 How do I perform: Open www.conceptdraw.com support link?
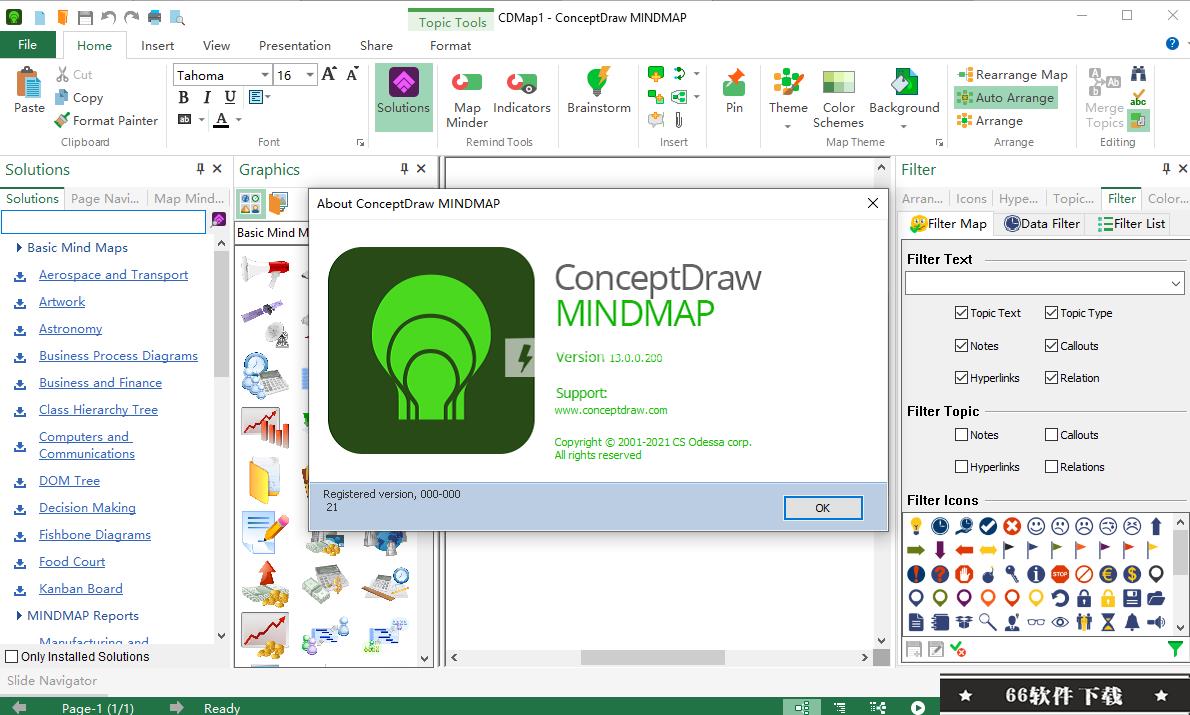(x=611, y=410)
